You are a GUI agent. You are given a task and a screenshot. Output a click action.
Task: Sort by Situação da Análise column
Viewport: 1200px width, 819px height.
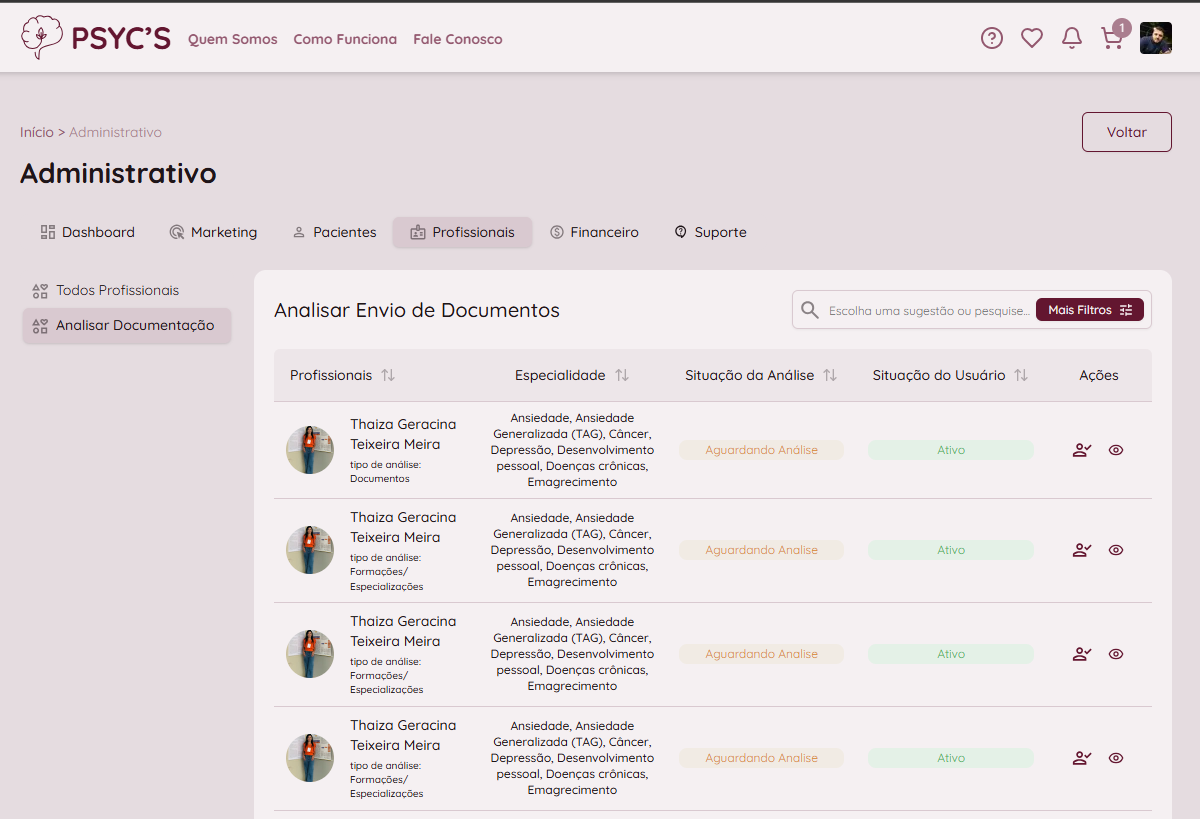[830, 375]
